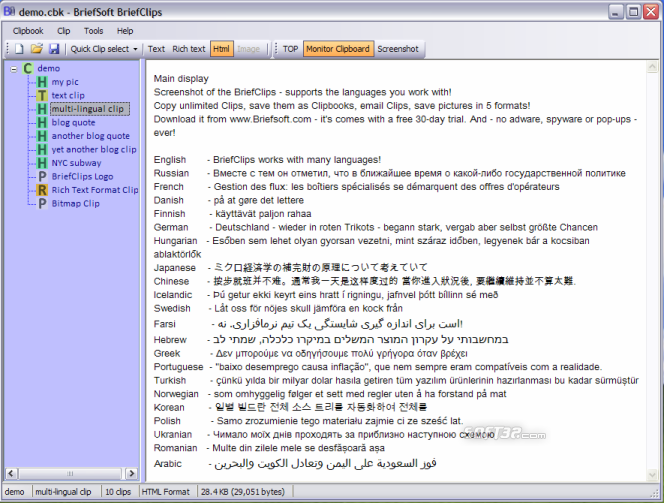664x503 pixels.
Task: Minimize the BriefClips window
Action: coord(616,12)
